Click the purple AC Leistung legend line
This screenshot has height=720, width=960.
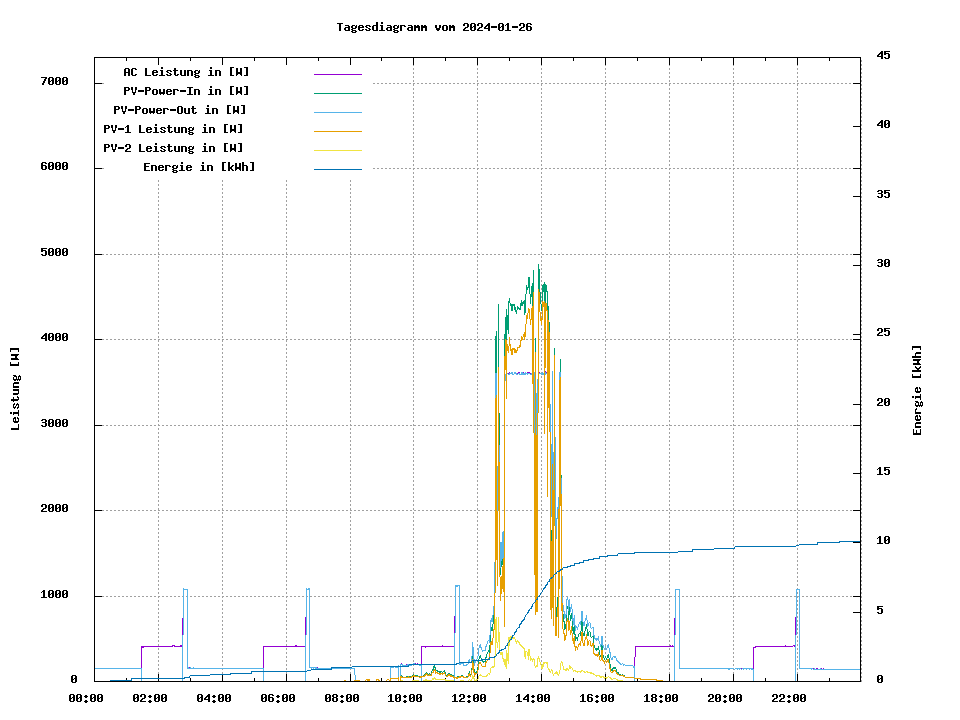tap(337, 74)
